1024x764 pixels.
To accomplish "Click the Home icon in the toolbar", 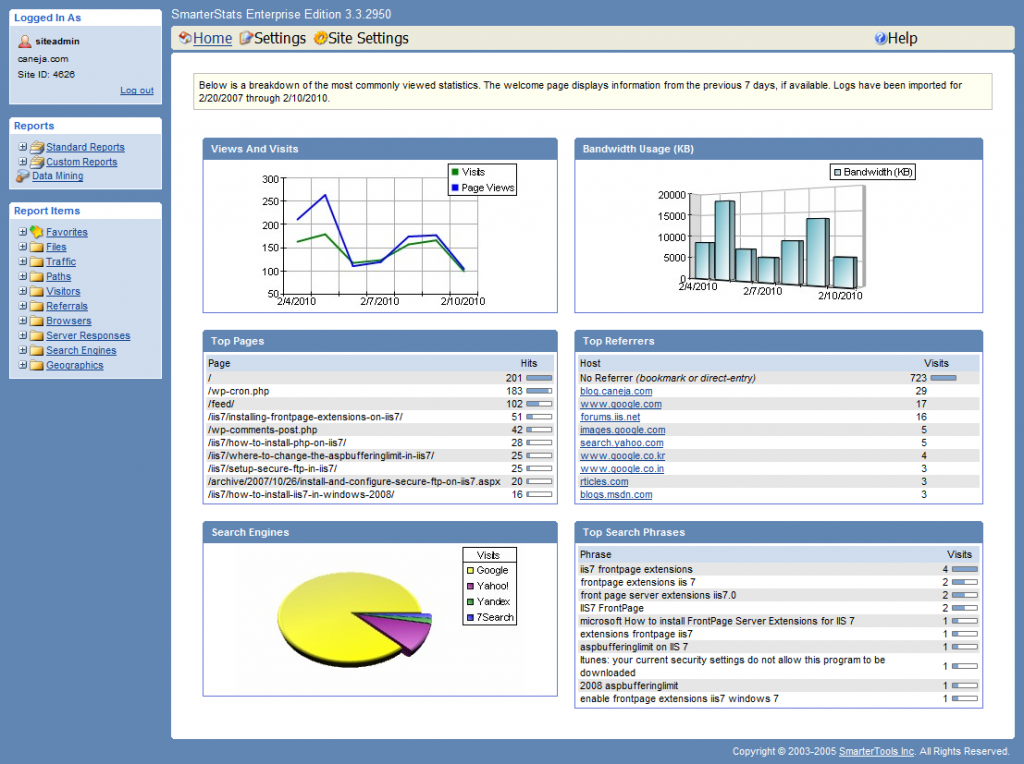I will (184, 39).
